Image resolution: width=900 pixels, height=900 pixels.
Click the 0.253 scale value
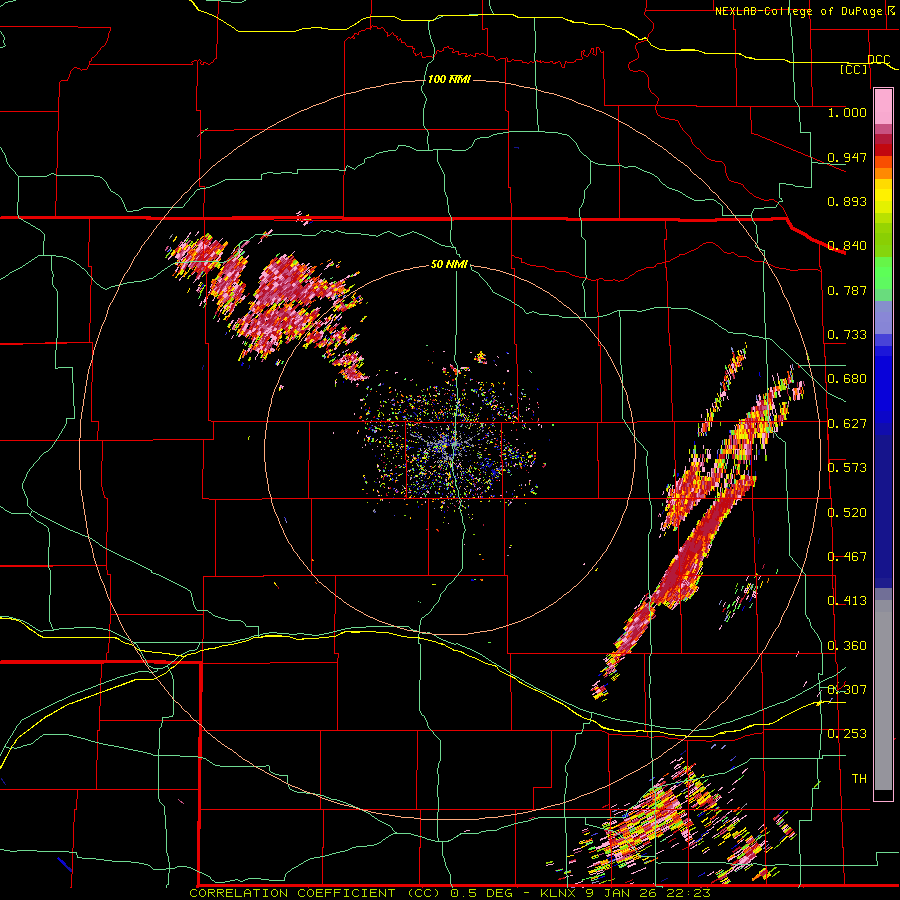click(x=847, y=734)
